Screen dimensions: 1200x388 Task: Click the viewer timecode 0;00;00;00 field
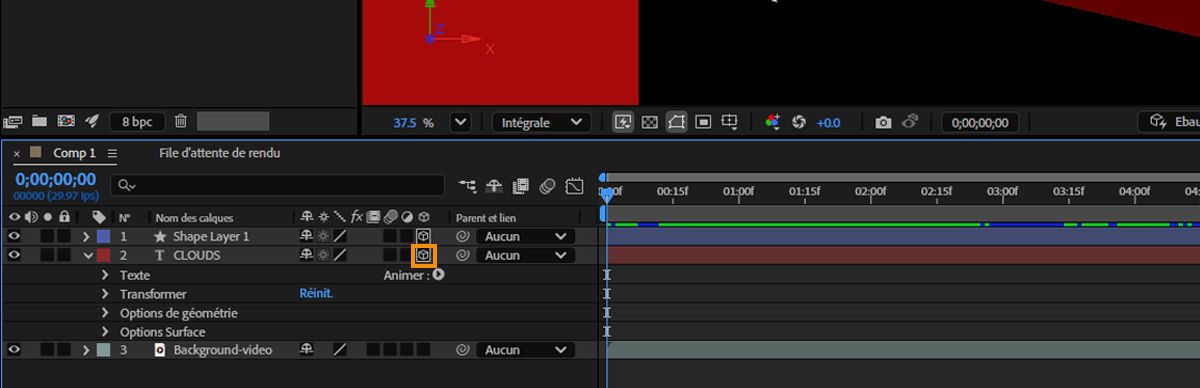coord(980,122)
